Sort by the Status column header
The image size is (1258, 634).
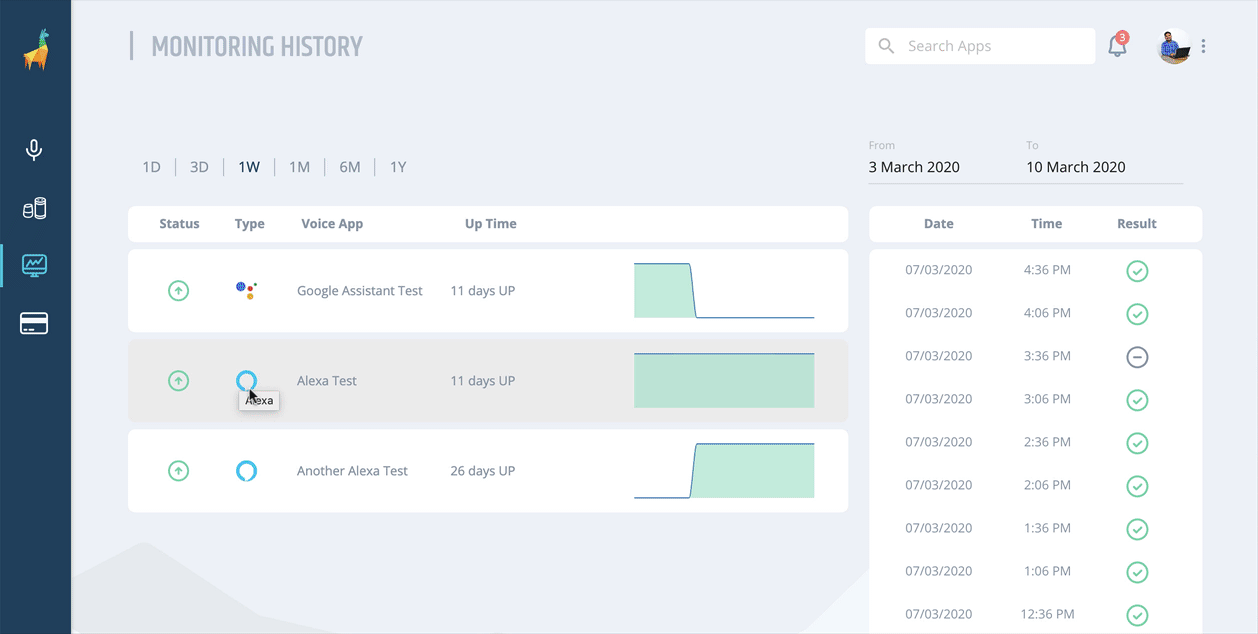coord(179,224)
